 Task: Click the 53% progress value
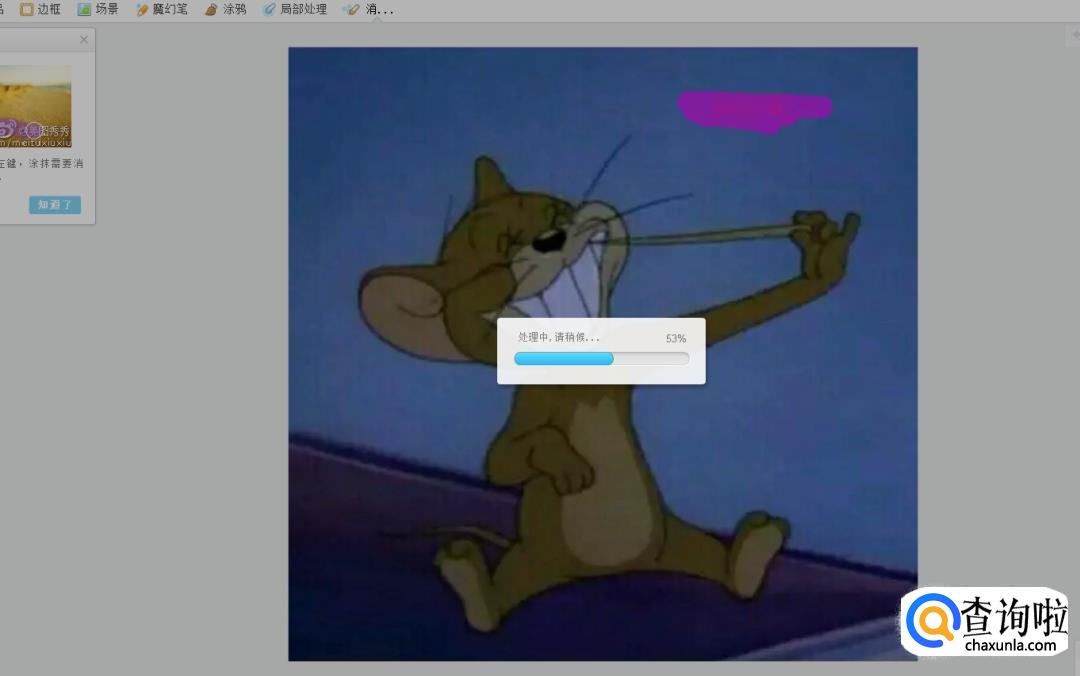click(x=676, y=338)
